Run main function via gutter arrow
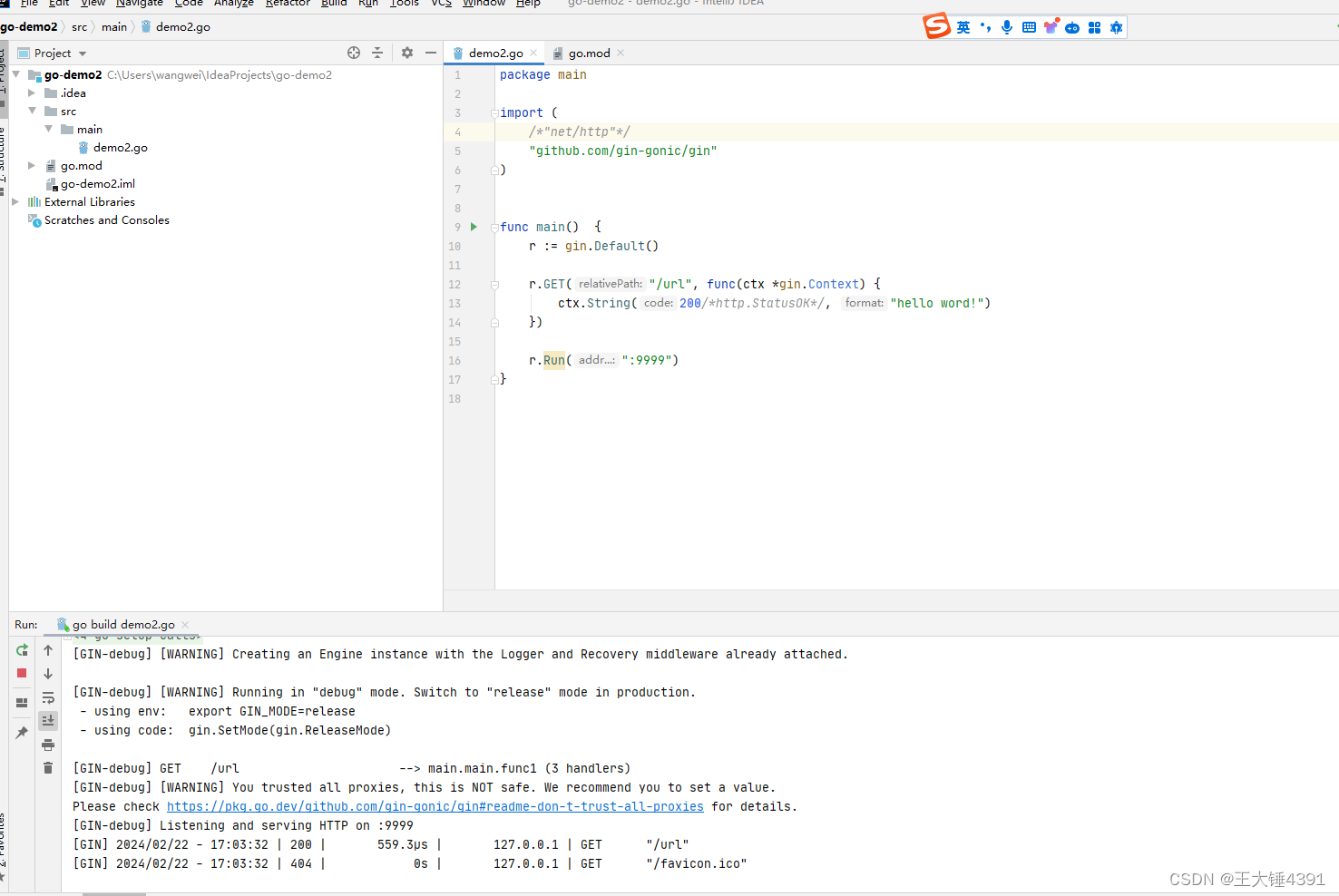 [x=474, y=227]
